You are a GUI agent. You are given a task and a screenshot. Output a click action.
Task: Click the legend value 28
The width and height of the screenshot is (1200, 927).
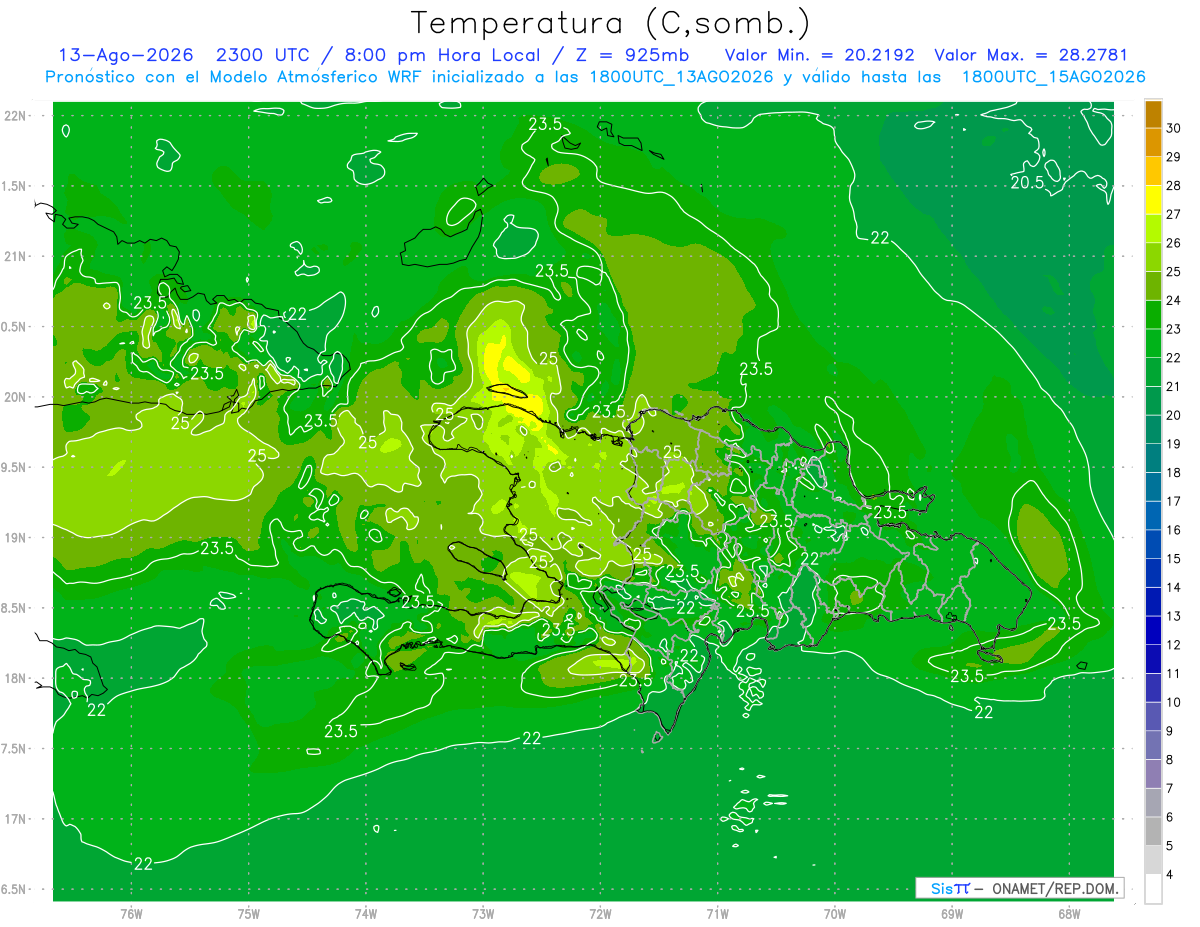(1174, 186)
